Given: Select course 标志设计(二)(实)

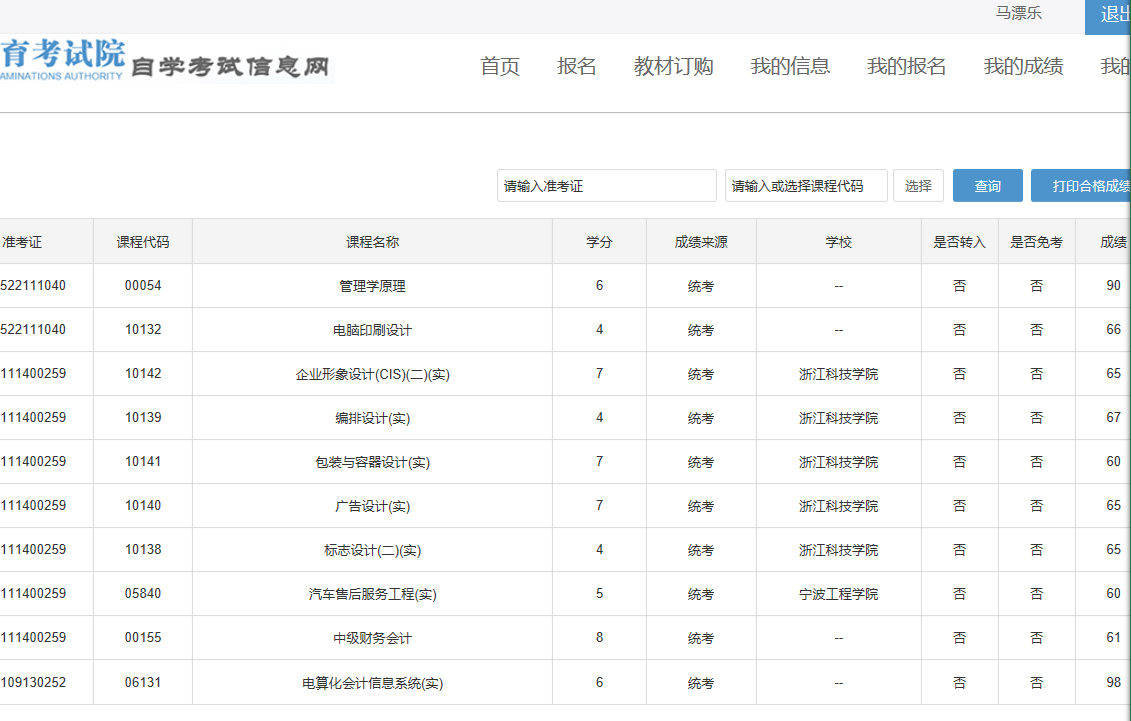Looking at the screenshot, I should click(372, 550).
